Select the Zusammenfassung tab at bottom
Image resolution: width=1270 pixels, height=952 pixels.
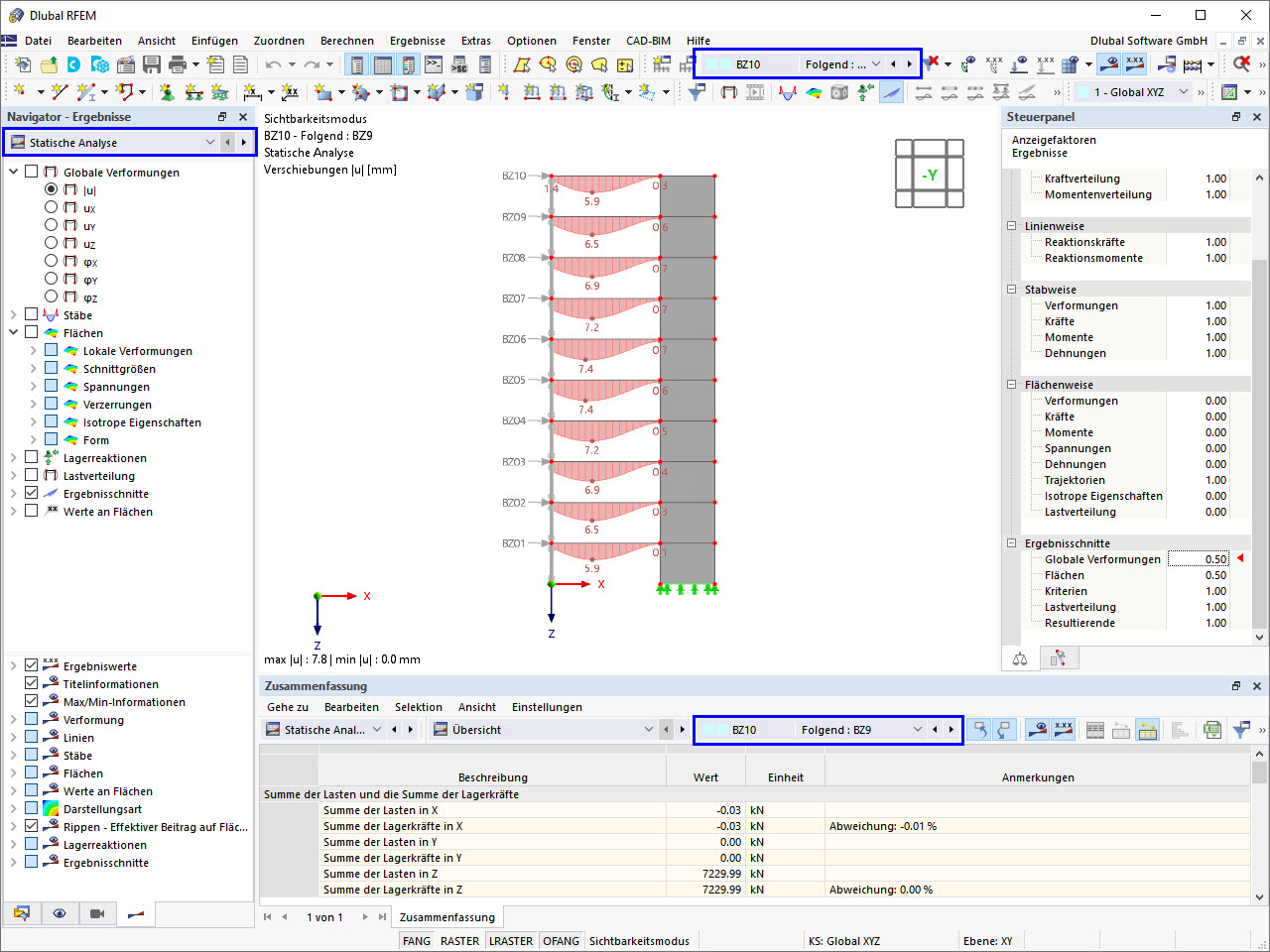click(x=447, y=917)
